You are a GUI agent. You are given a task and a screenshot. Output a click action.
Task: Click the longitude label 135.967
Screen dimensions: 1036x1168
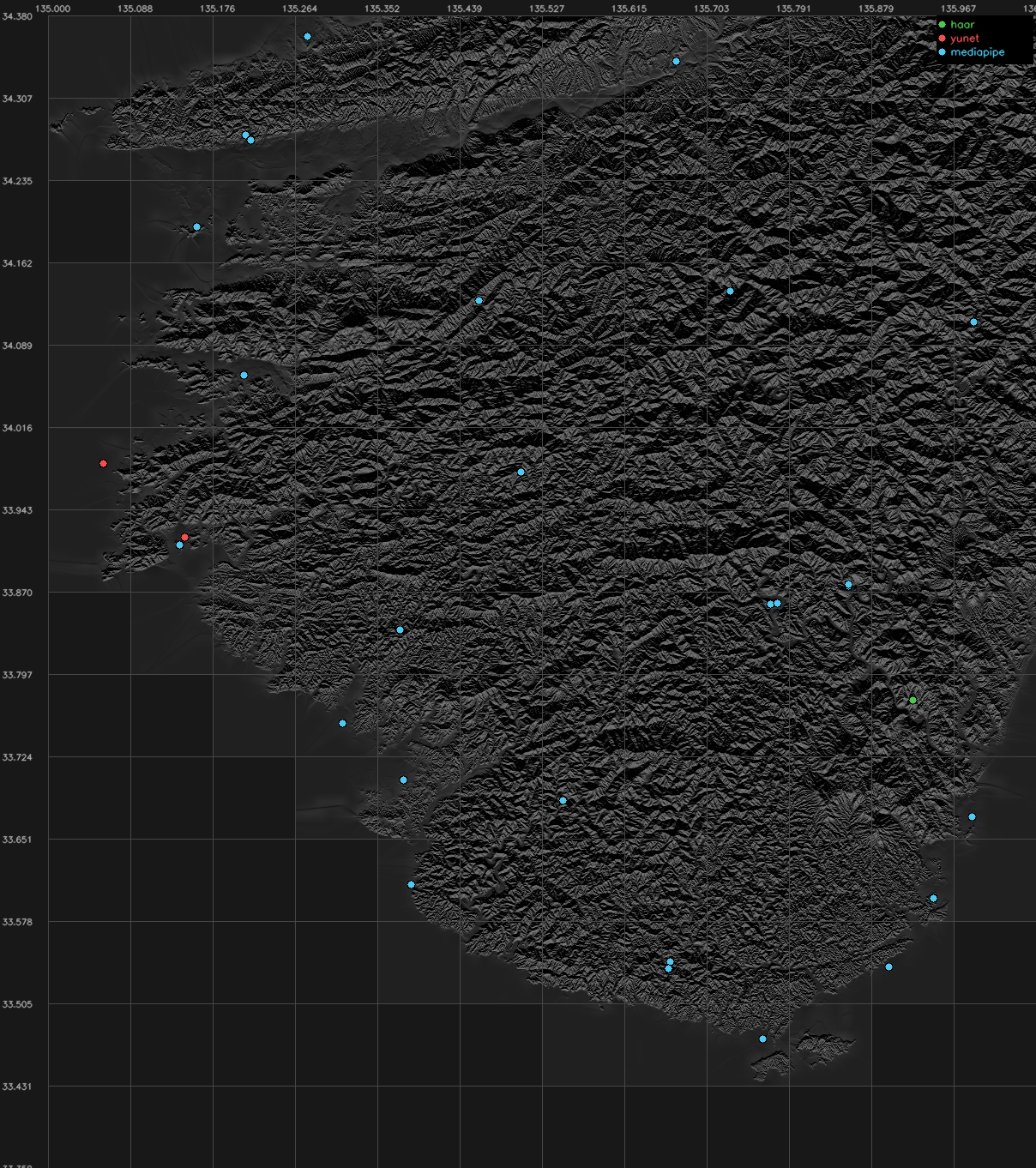tap(958, 9)
